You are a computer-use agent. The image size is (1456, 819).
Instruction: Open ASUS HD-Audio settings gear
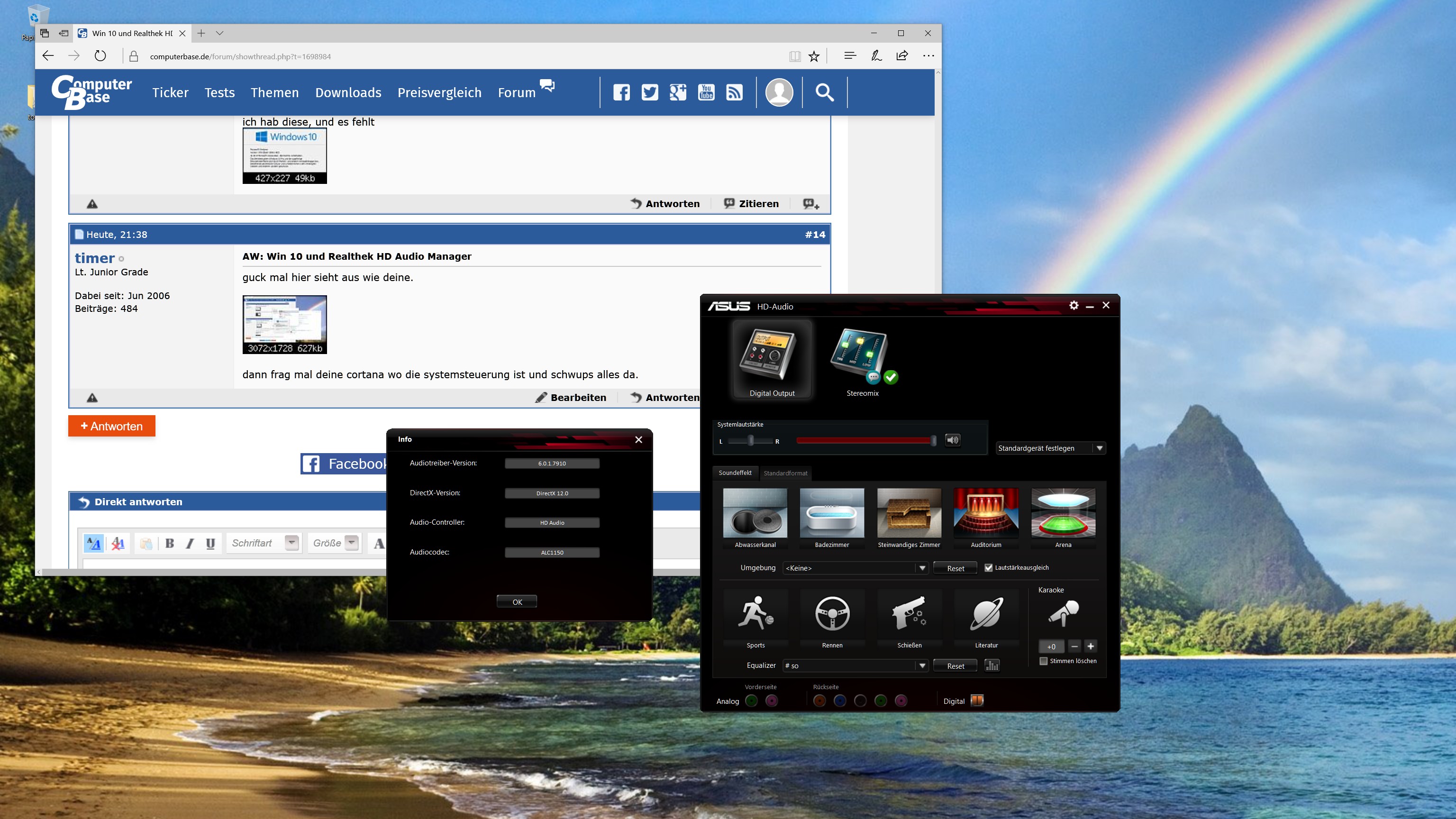[x=1074, y=305]
